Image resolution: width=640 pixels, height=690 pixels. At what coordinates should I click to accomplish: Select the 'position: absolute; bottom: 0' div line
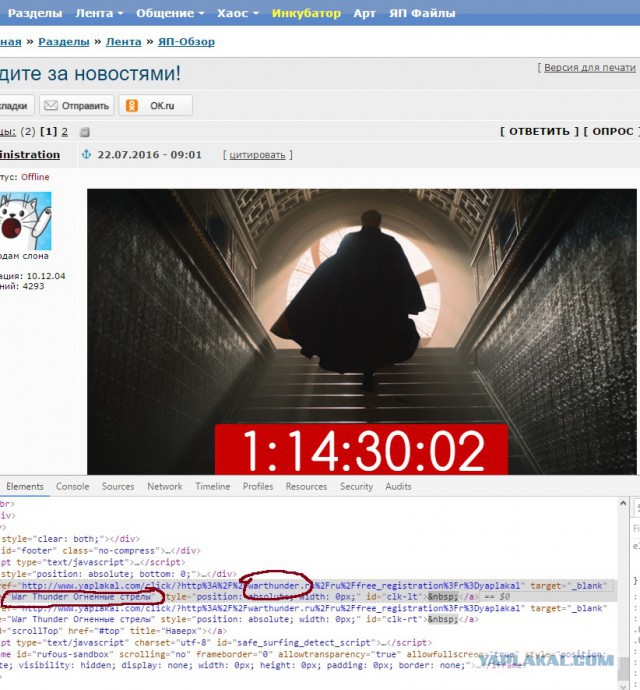click(118, 574)
